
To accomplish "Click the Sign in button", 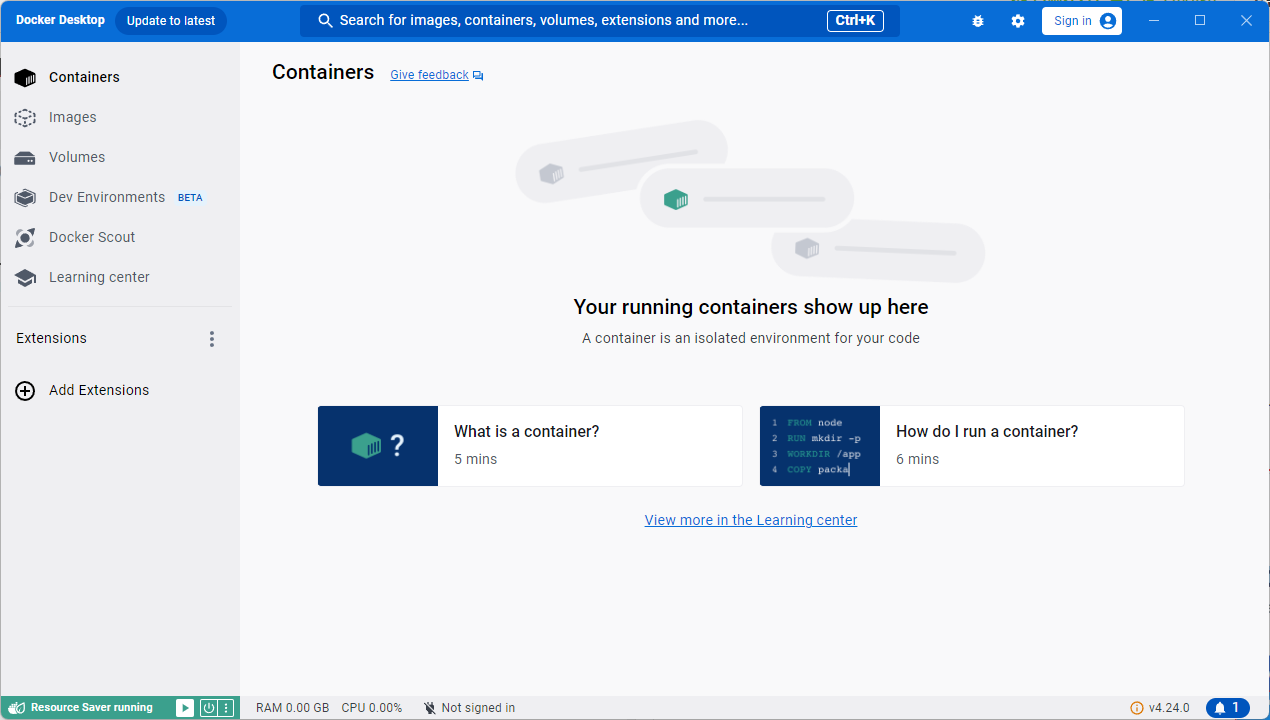I will pyautogui.click(x=1082, y=21).
